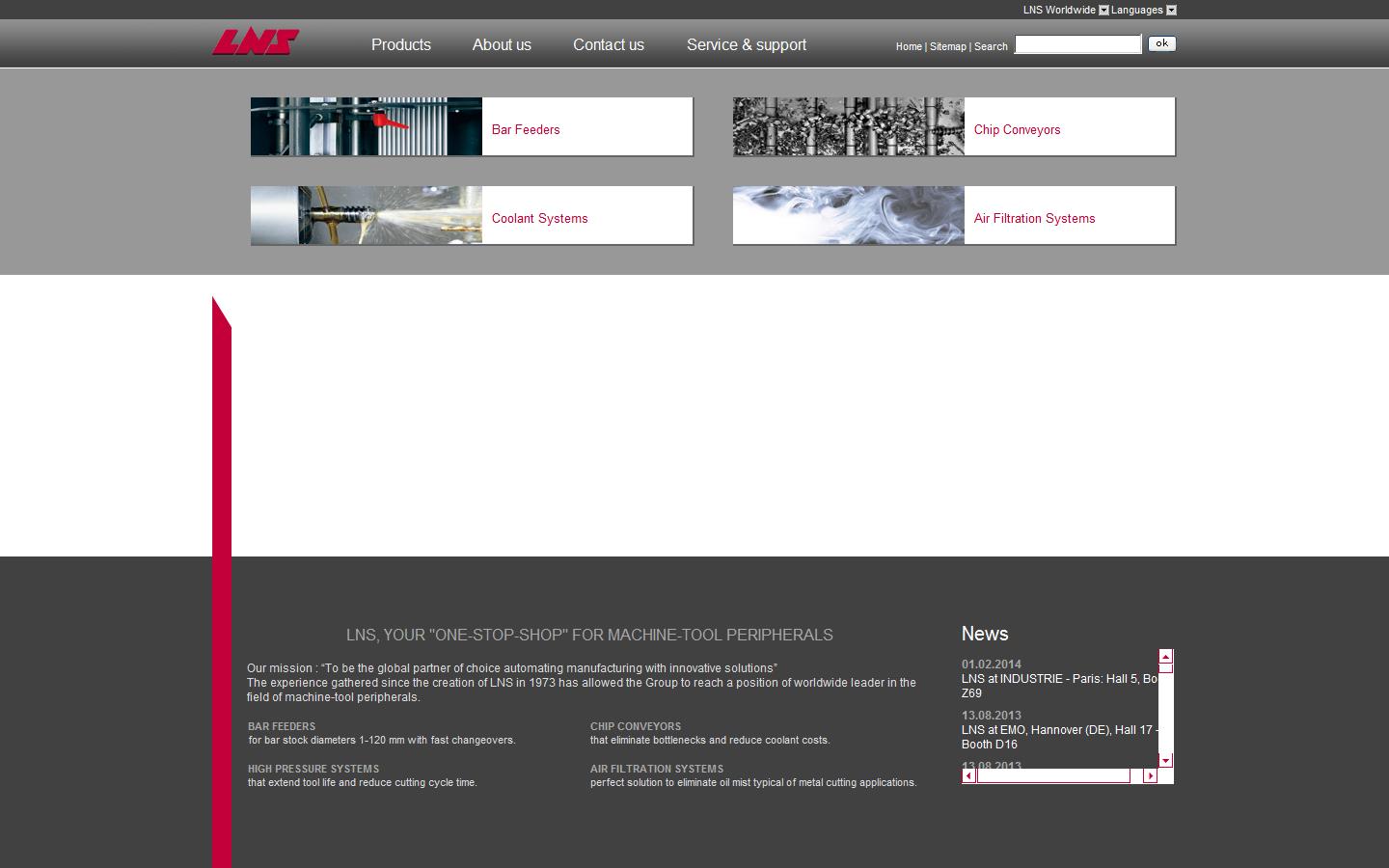
Task: Click the LNS logo
Action: point(255,41)
